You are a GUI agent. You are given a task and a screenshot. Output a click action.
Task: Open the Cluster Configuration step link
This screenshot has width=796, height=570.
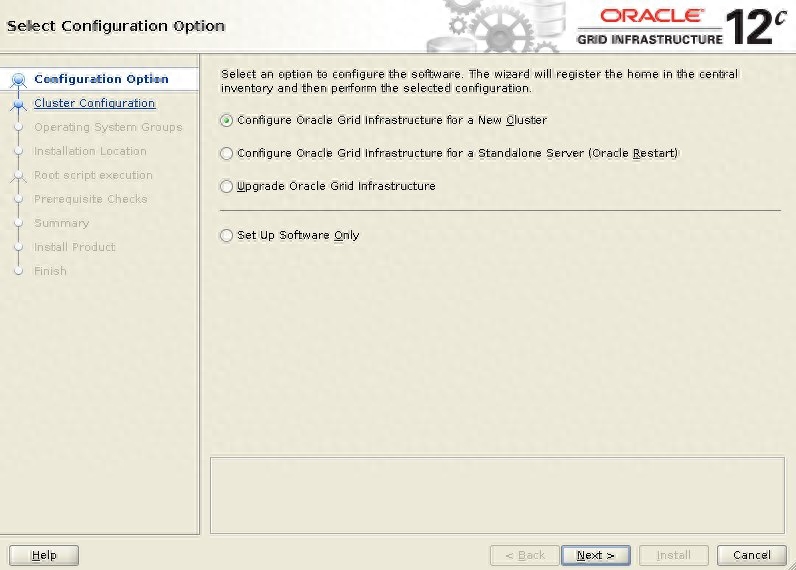[x=94, y=103]
